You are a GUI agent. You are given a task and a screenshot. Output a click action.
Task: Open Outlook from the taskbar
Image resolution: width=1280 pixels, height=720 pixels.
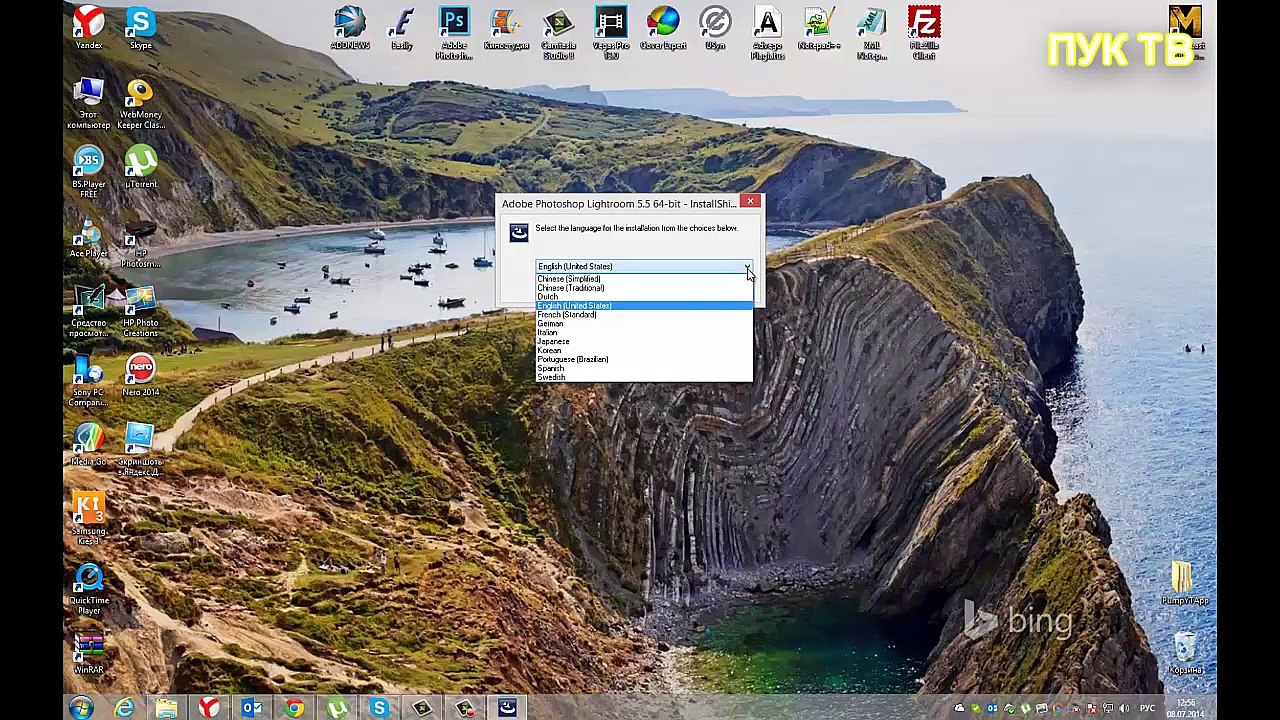[252, 708]
